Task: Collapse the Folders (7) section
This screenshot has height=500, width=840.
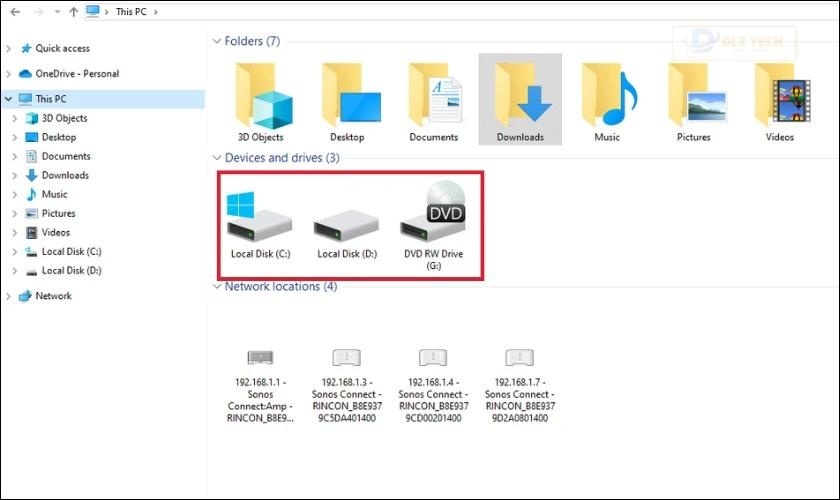Action: coord(217,42)
